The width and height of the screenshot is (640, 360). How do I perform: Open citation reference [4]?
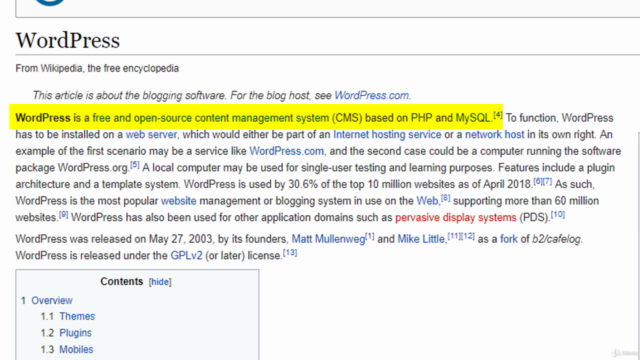pyautogui.click(x=498, y=115)
